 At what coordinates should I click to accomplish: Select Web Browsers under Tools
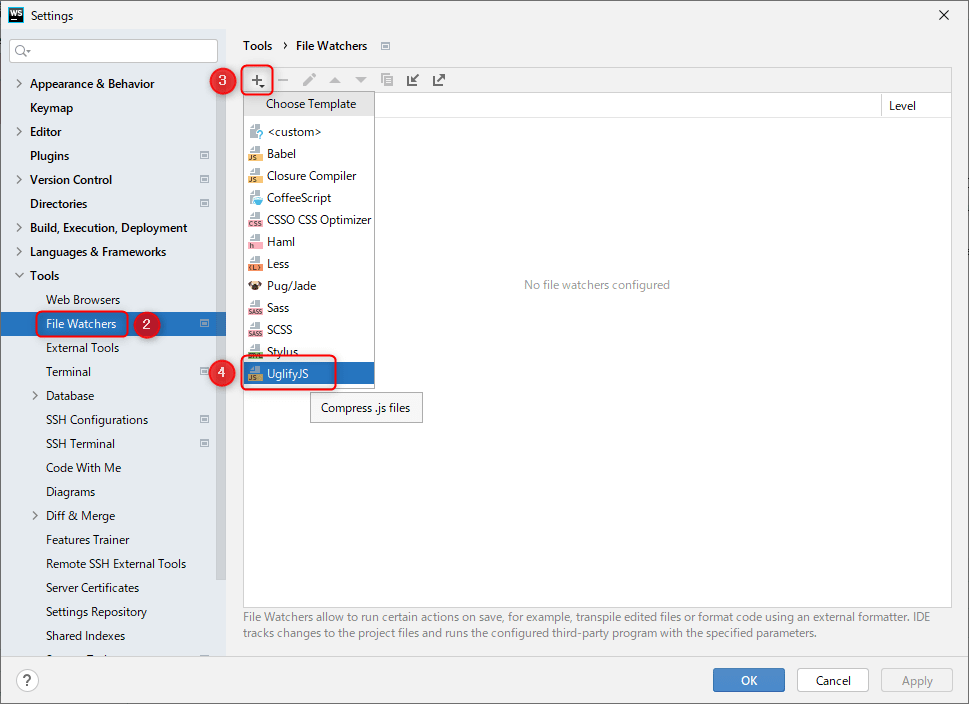pyautogui.click(x=83, y=300)
